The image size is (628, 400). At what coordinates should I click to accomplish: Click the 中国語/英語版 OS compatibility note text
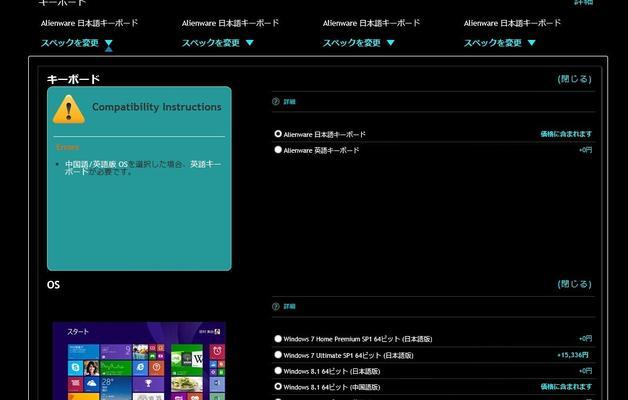(x=143, y=168)
